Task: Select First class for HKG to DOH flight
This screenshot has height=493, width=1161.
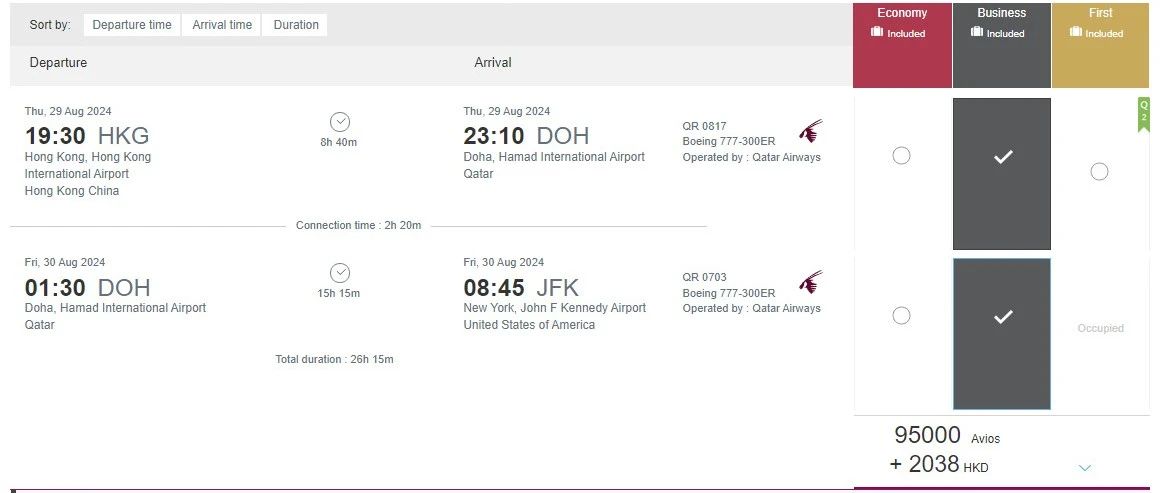Action: coord(1099,172)
